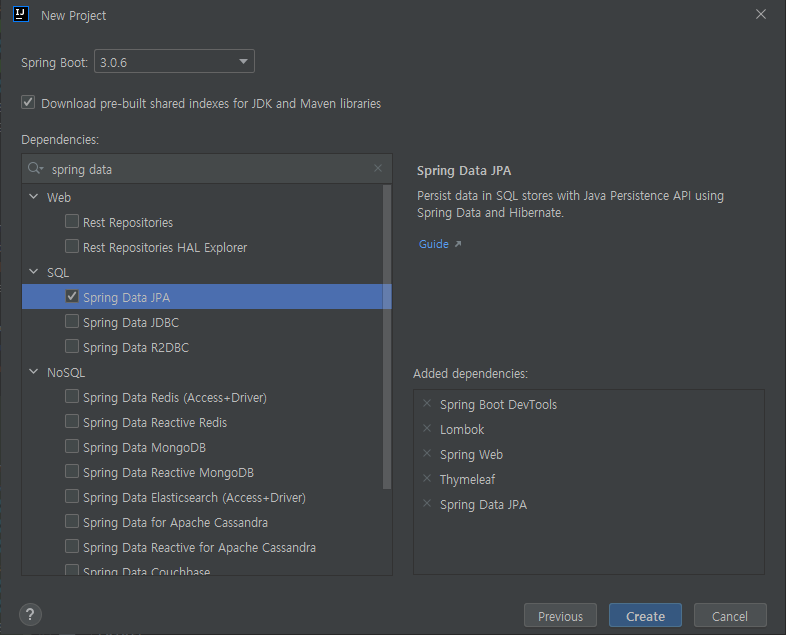Select the Spring Data JDBC row label
Viewport: 786px width, 635px height.
point(131,323)
